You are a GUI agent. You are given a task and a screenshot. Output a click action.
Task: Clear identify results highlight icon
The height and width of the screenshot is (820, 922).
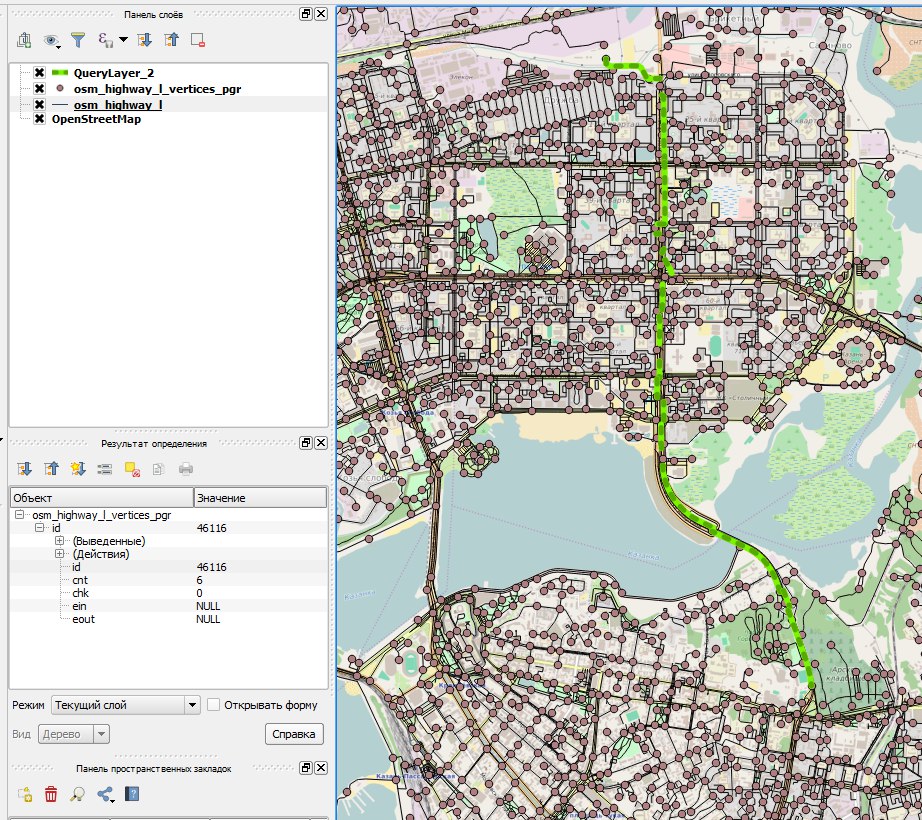click(x=132, y=469)
